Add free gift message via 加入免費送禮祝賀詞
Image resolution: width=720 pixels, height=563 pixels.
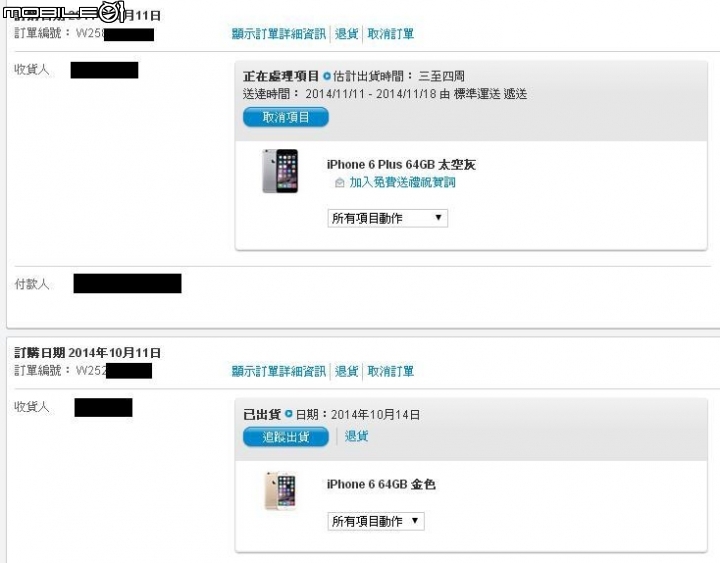(x=402, y=182)
